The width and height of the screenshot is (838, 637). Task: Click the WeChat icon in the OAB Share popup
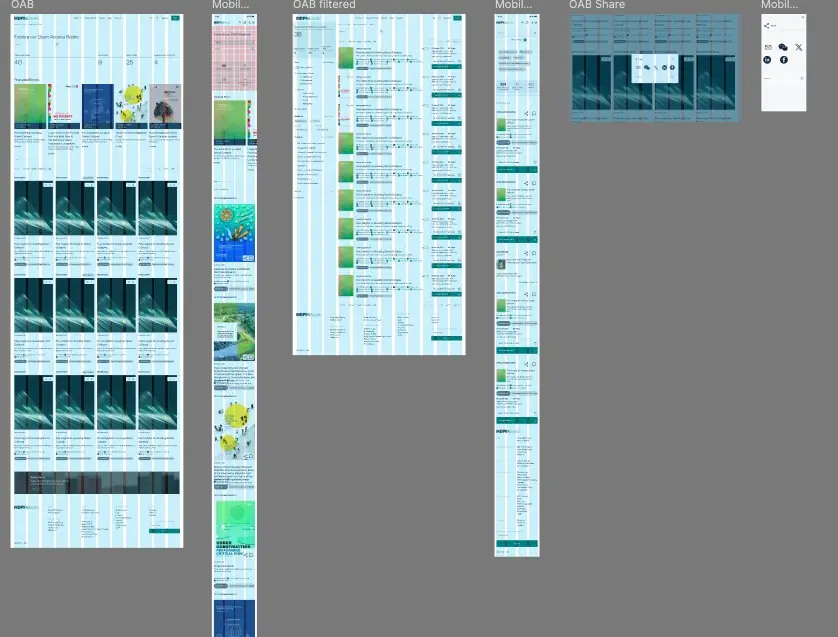pyautogui.click(x=647, y=68)
